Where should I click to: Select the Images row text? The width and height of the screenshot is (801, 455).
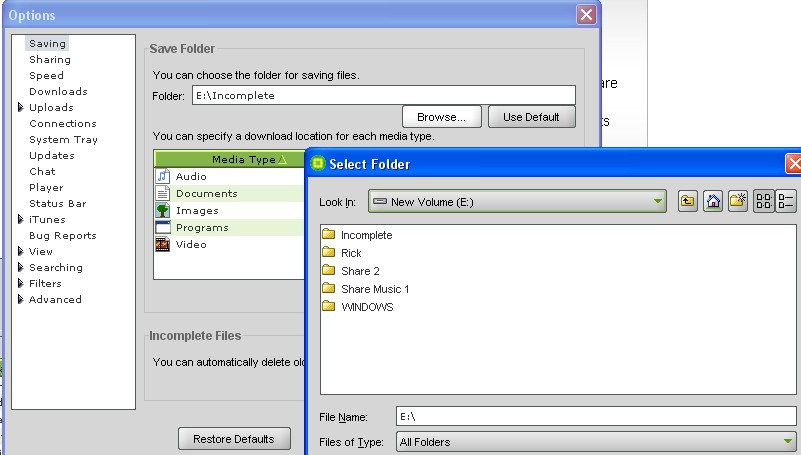tap(197, 210)
